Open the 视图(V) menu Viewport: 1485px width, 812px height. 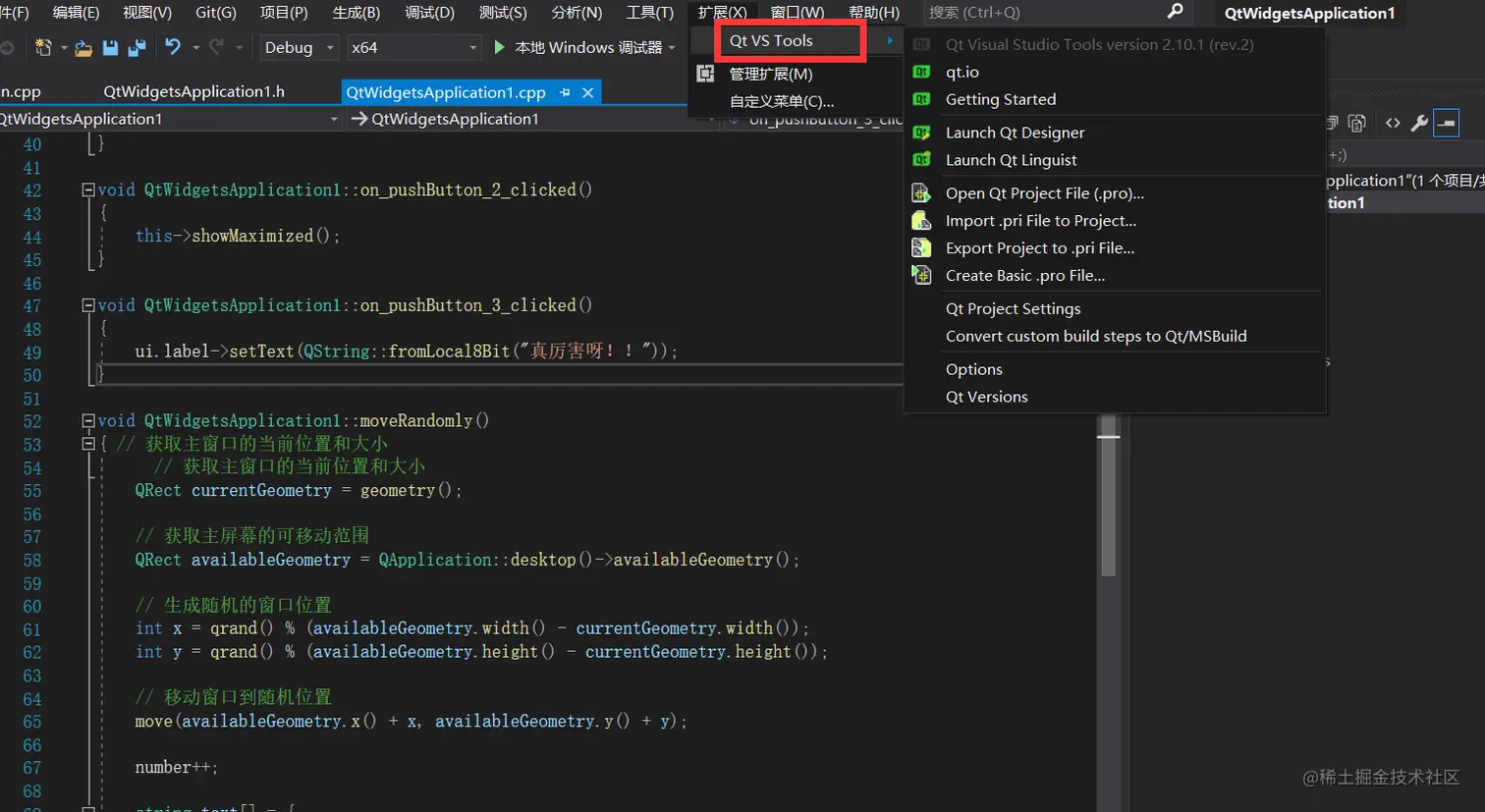tap(147, 13)
